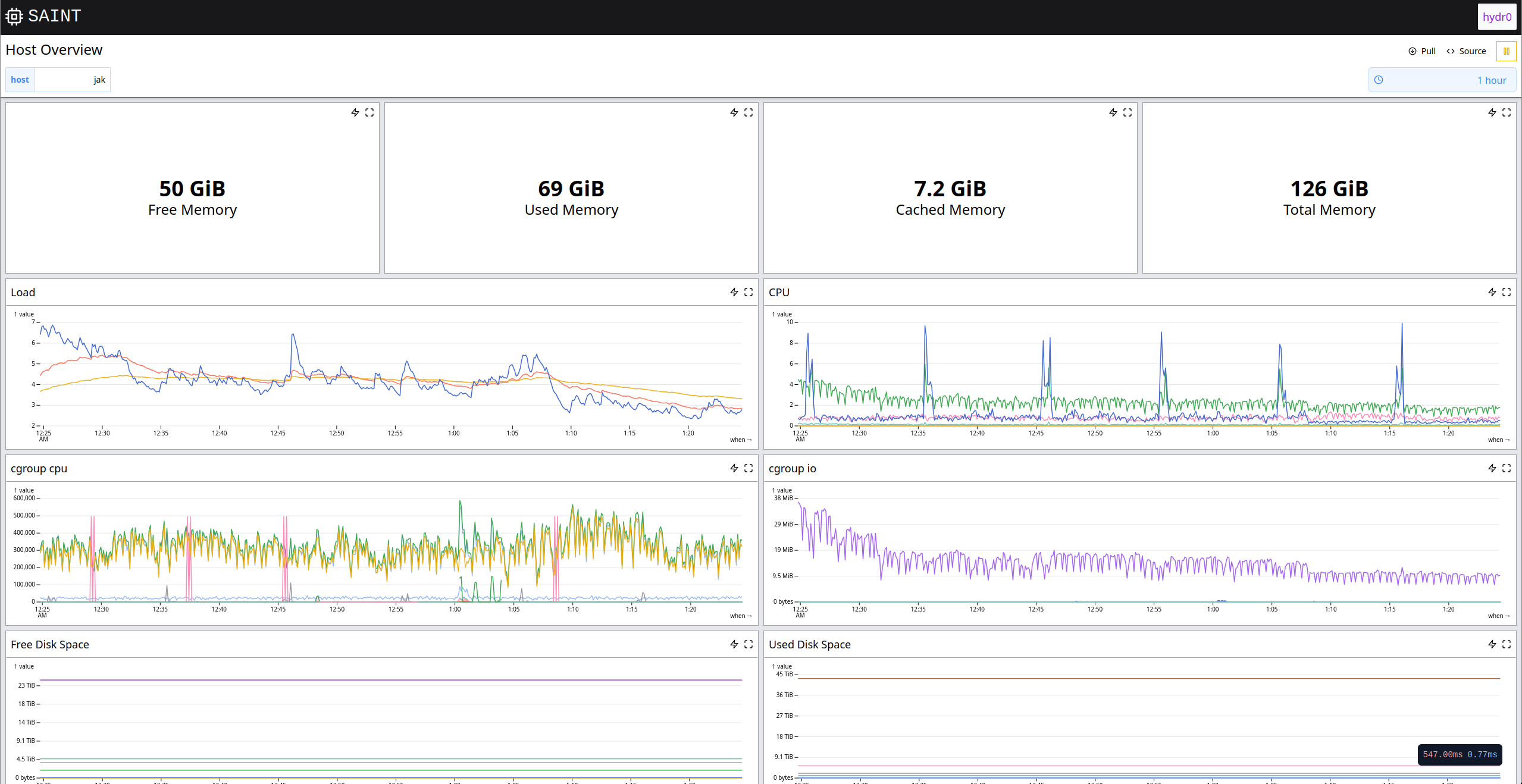Click the clock icon in the time range picker
This screenshot has height=784, width=1522.
pos(1380,79)
